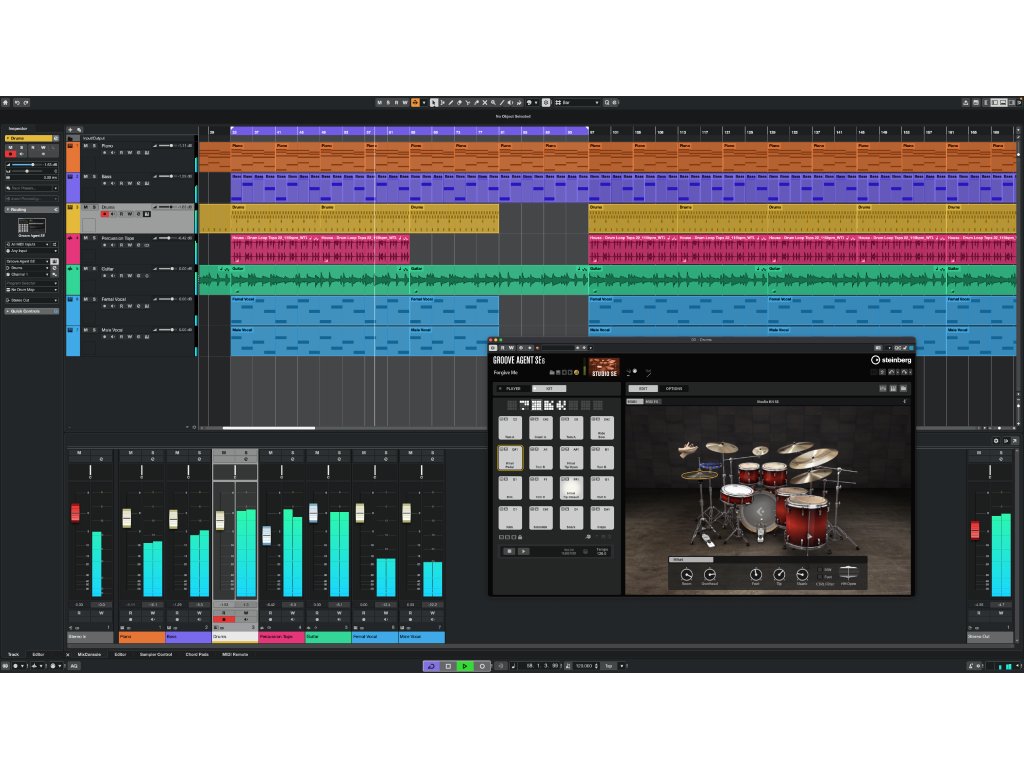Open the Stereo Out output routing dropdown
1024x768 pixels.
[30, 299]
